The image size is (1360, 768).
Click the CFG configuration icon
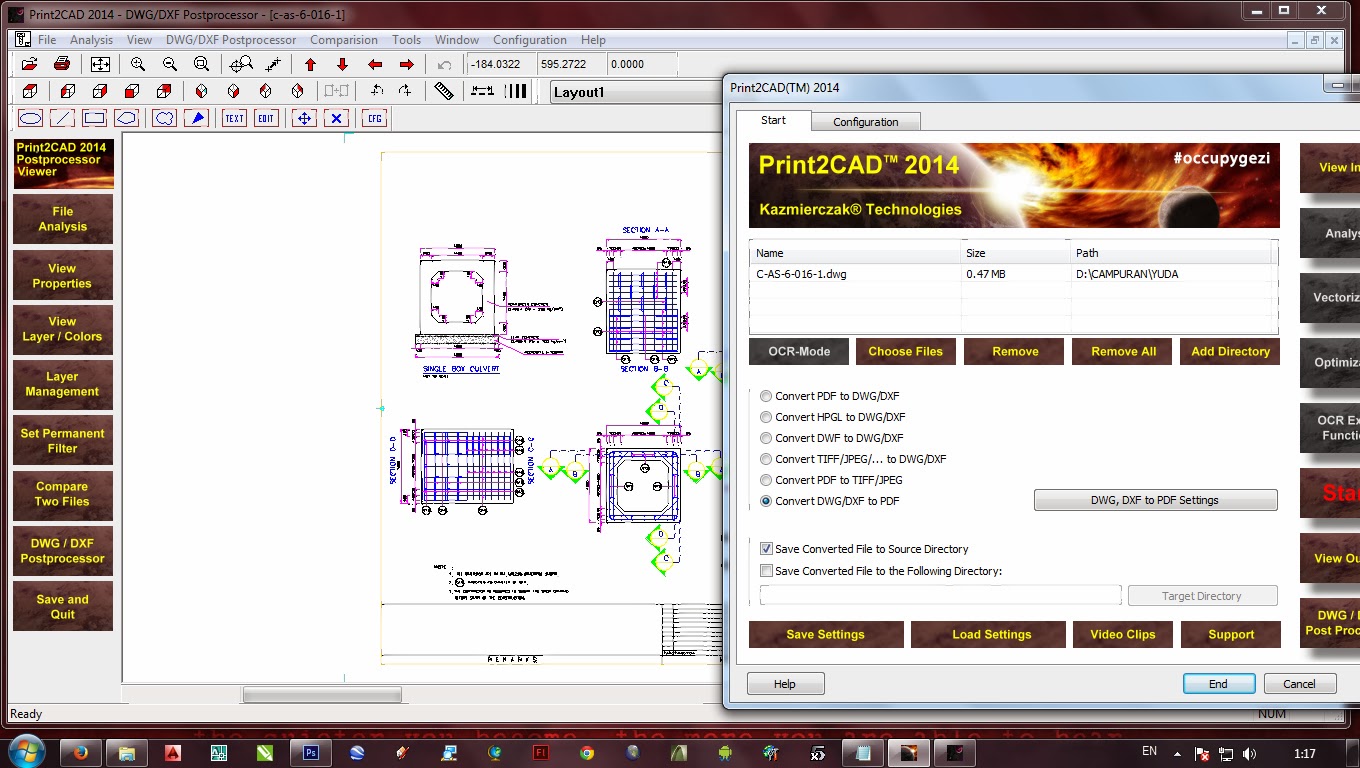pyautogui.click(x=375, y=118)
